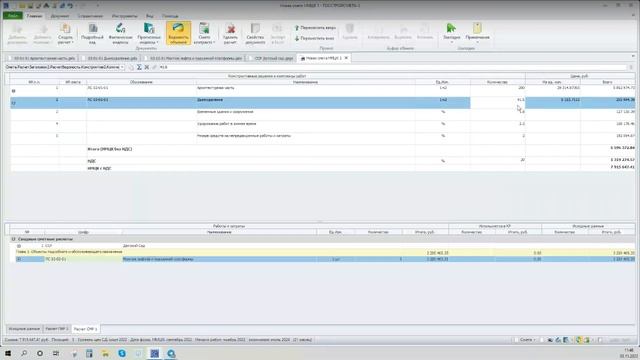Open Skype from the taskbar
The image size is (640, 360).
(x=122, y=353)
